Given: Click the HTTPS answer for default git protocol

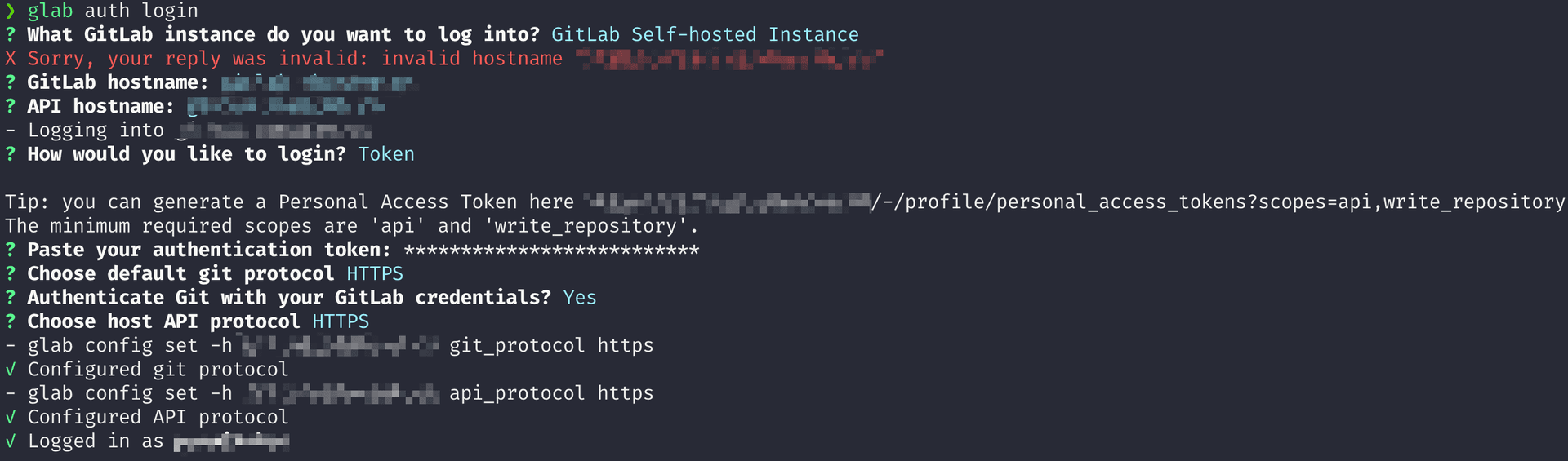Looking at the screenshot, I should (x=375, y=273).
